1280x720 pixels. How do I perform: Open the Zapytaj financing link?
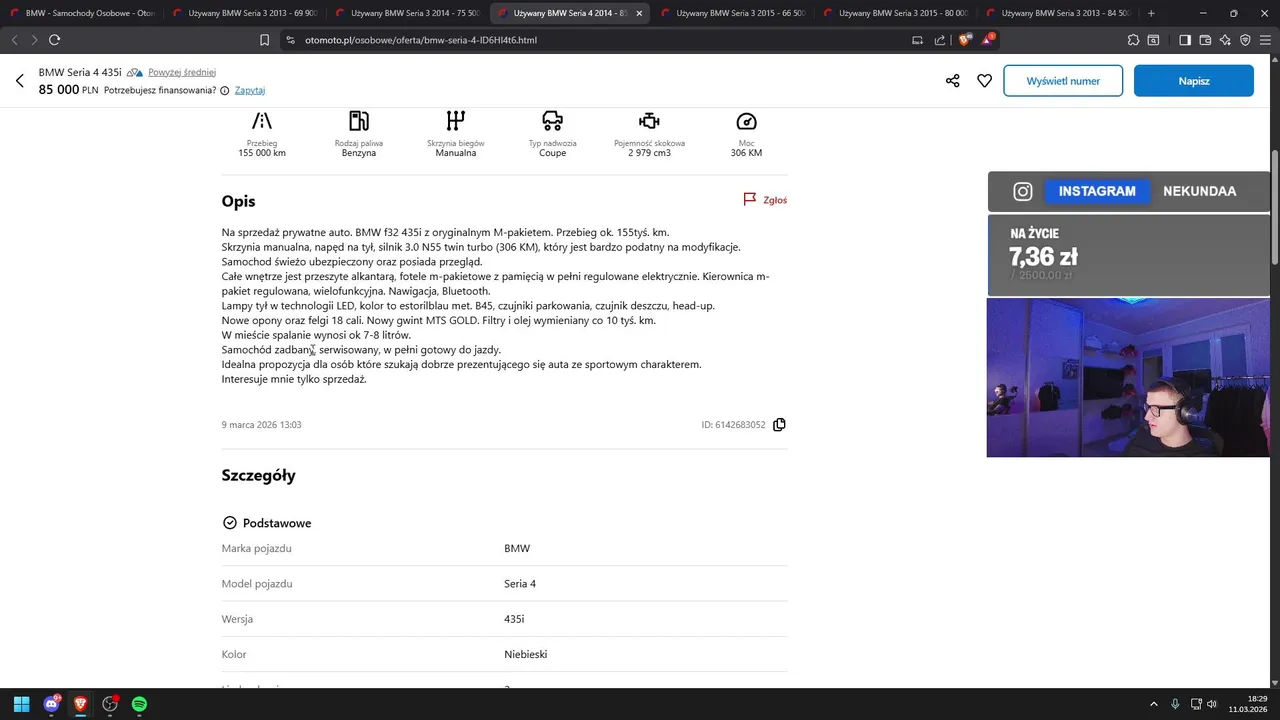pos(250,90)
